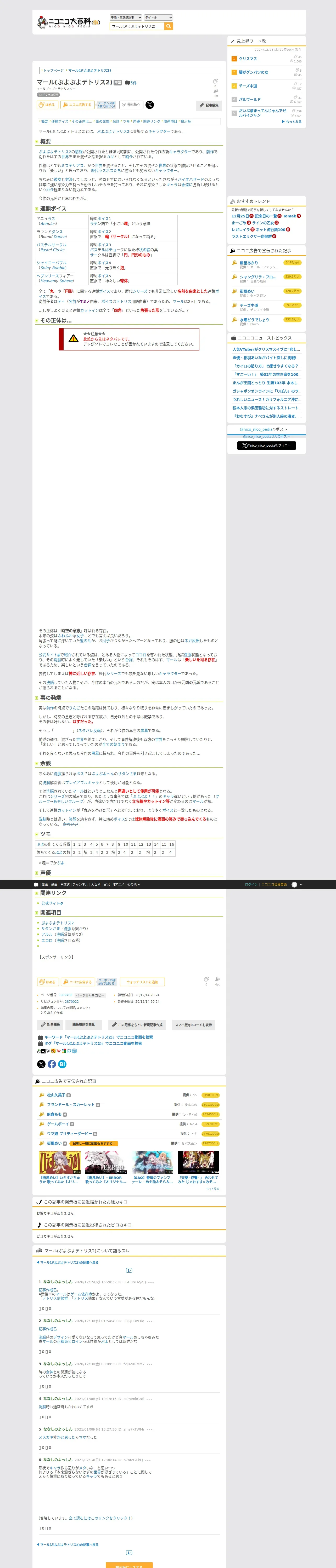This screenshot has width=336, height=1568.
Task: Click the TV icon in bottom navigation bar
Action: point(36,884)
